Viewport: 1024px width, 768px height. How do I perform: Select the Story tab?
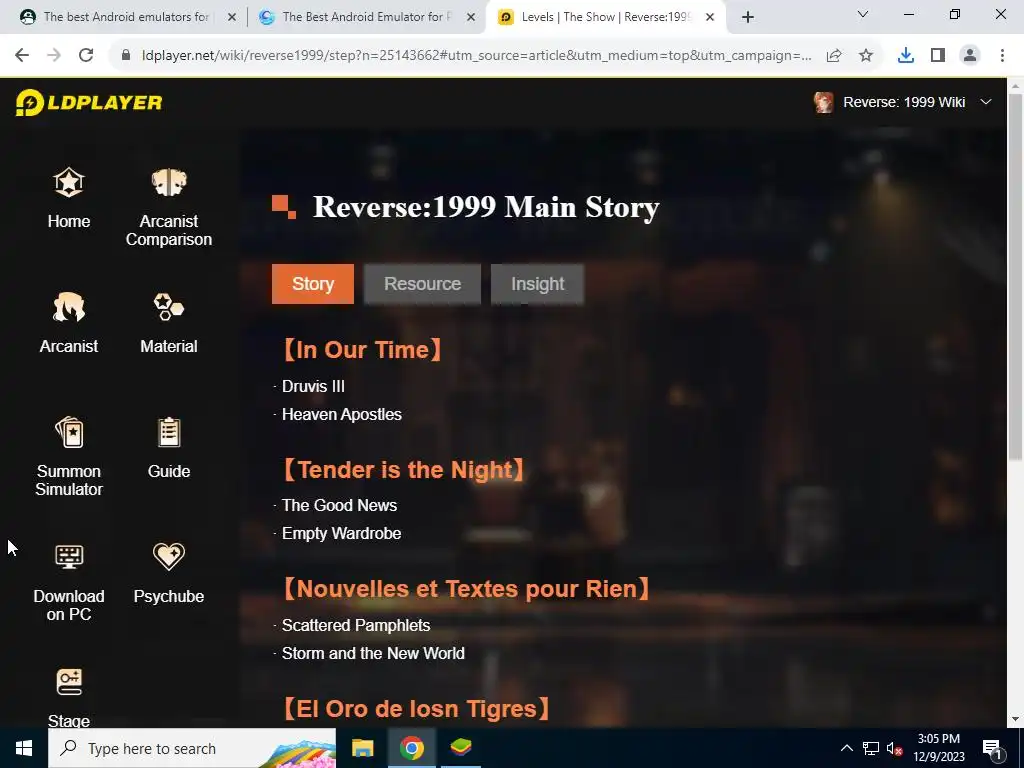click(x=313, y=284)
